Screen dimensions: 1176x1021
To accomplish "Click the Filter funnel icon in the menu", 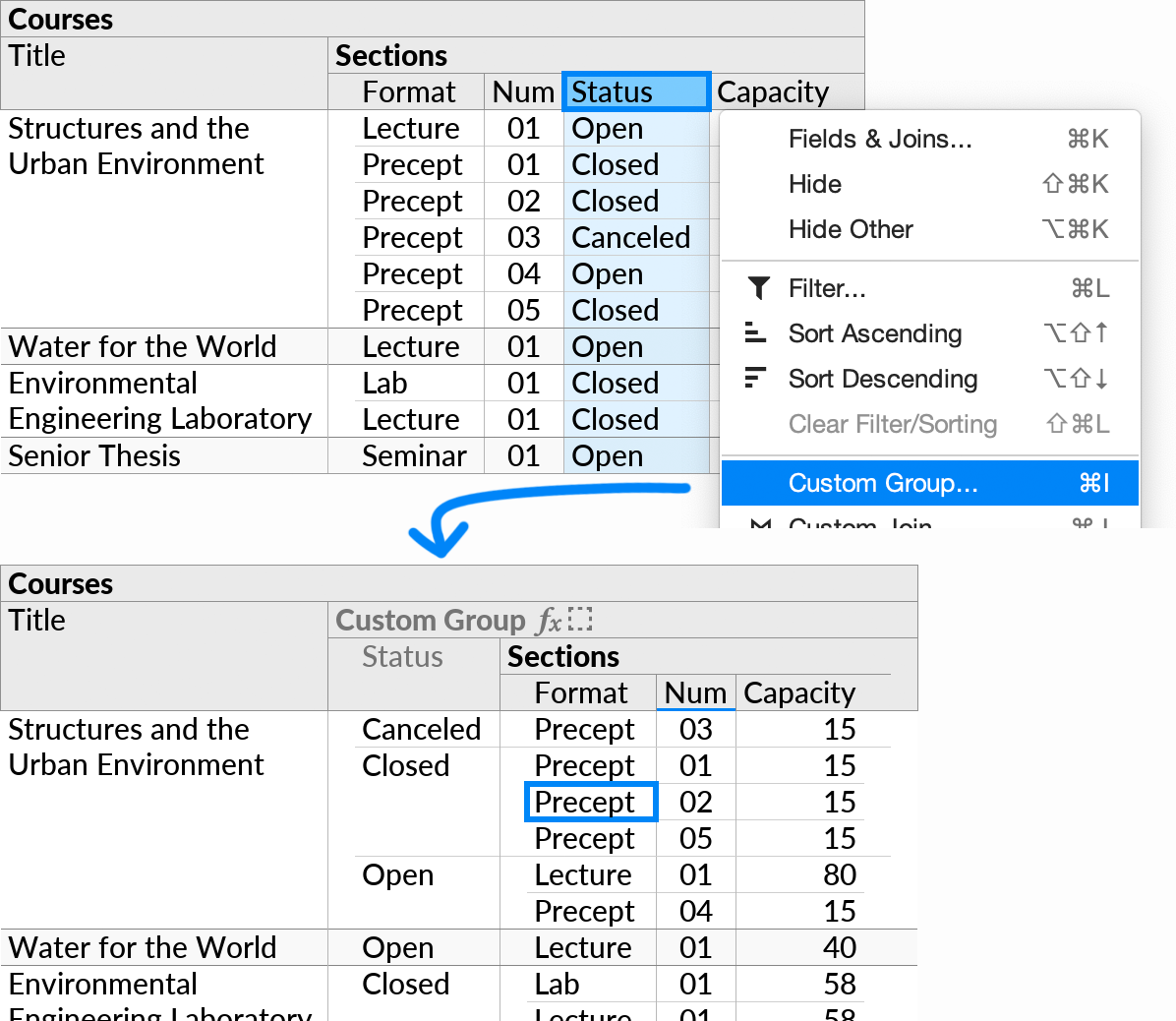I will pyautogui.click(x=758, y=288).
